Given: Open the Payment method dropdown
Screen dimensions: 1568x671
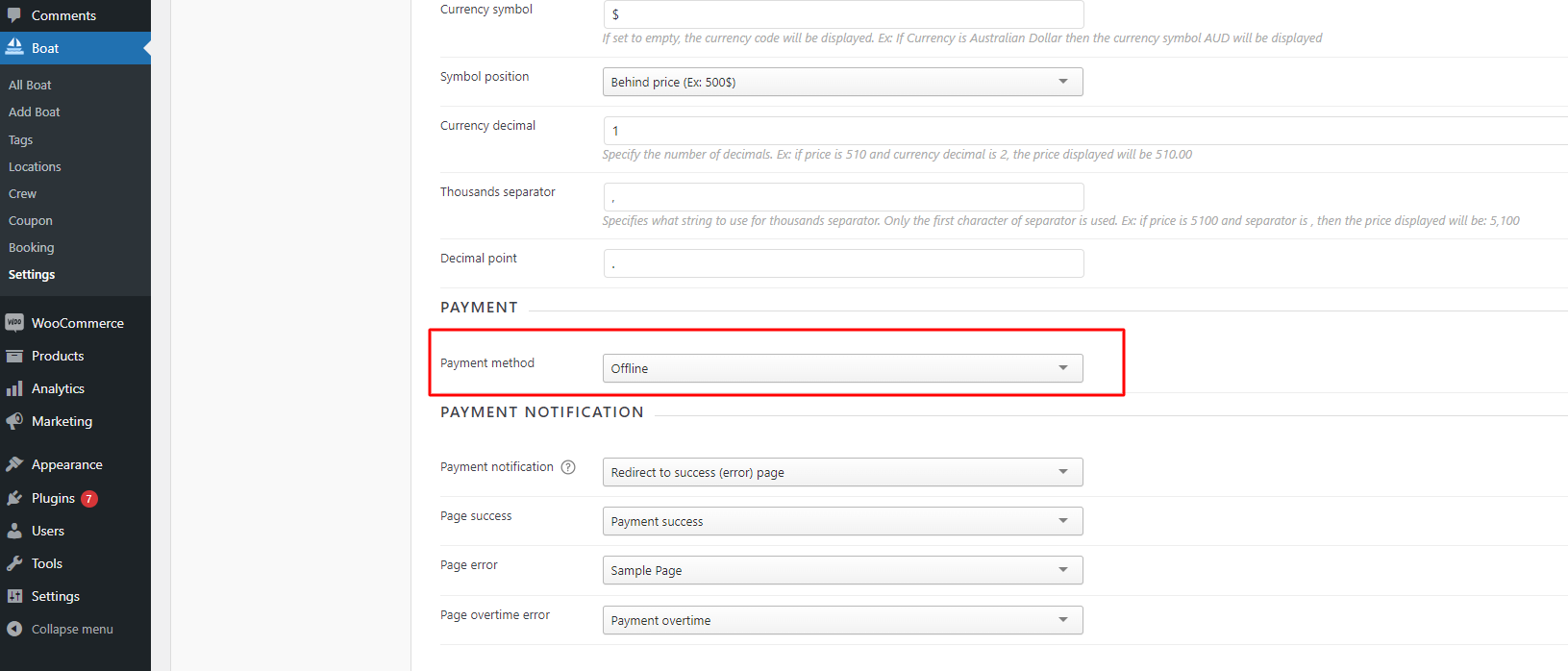Looking at the screenshot, I should (x=843, y=368).
